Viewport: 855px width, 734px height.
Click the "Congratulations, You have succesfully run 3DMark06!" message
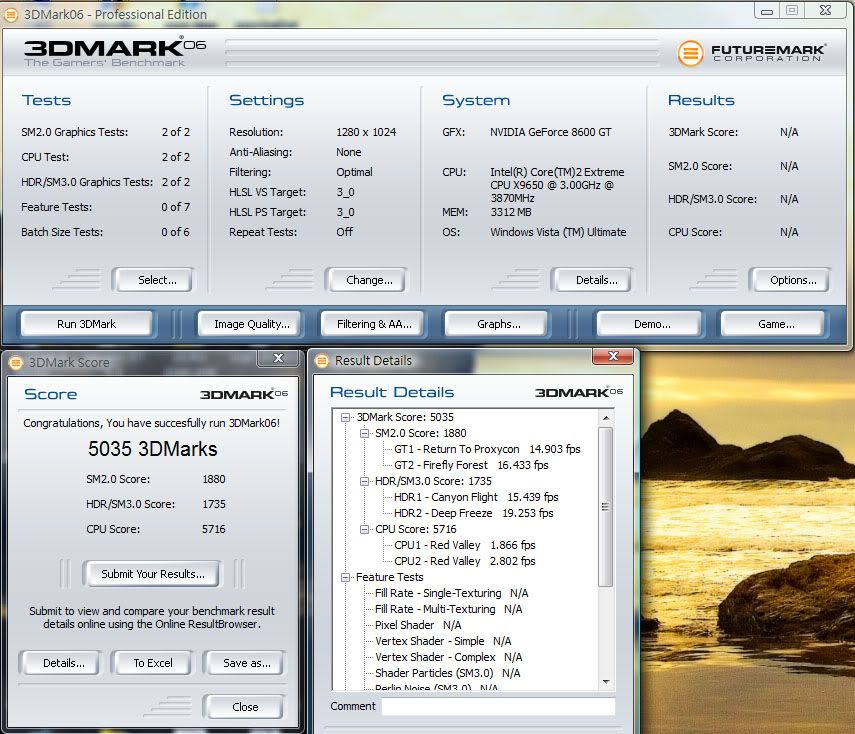point(152,424)
